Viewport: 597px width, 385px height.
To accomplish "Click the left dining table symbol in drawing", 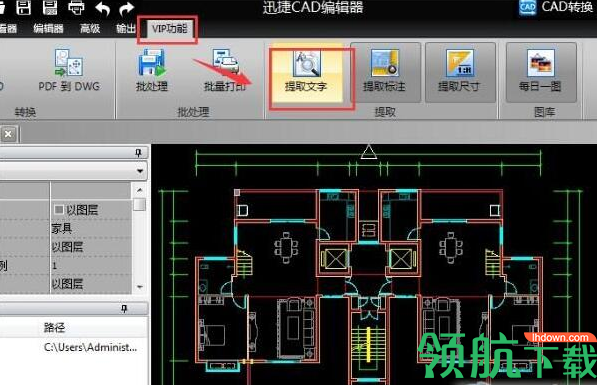I will 286,247.
